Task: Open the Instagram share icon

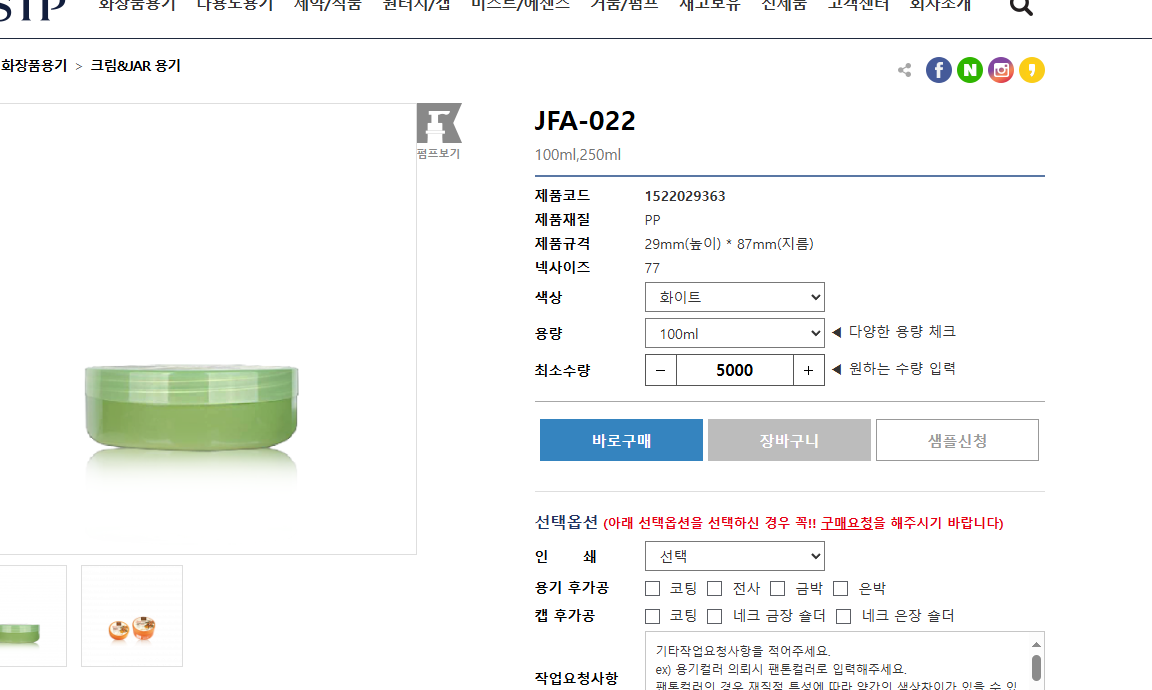Action: [x=1001, y=70]
